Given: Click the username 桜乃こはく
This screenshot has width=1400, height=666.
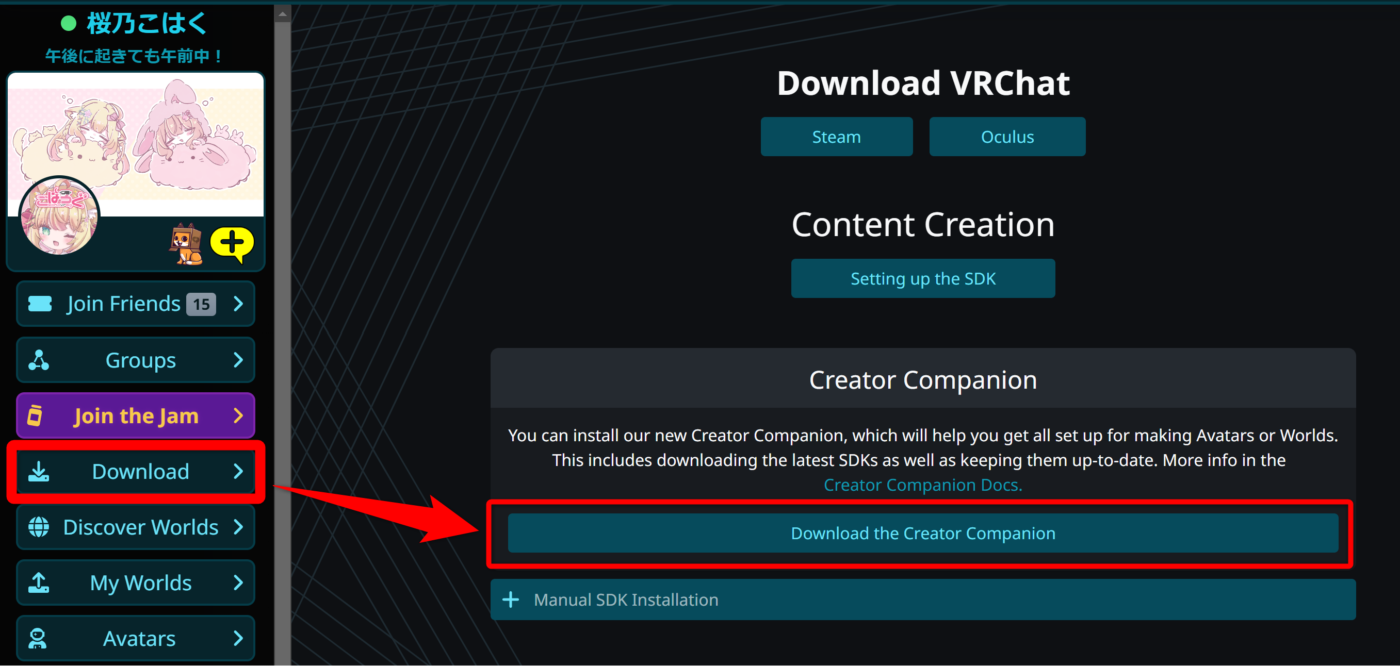Looking at the screenshot, I should (x=146, y=23).
